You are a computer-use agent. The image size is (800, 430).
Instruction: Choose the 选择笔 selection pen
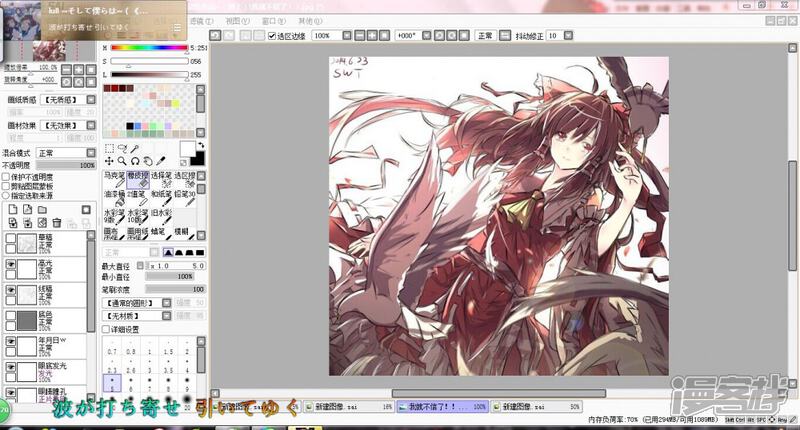161,179
